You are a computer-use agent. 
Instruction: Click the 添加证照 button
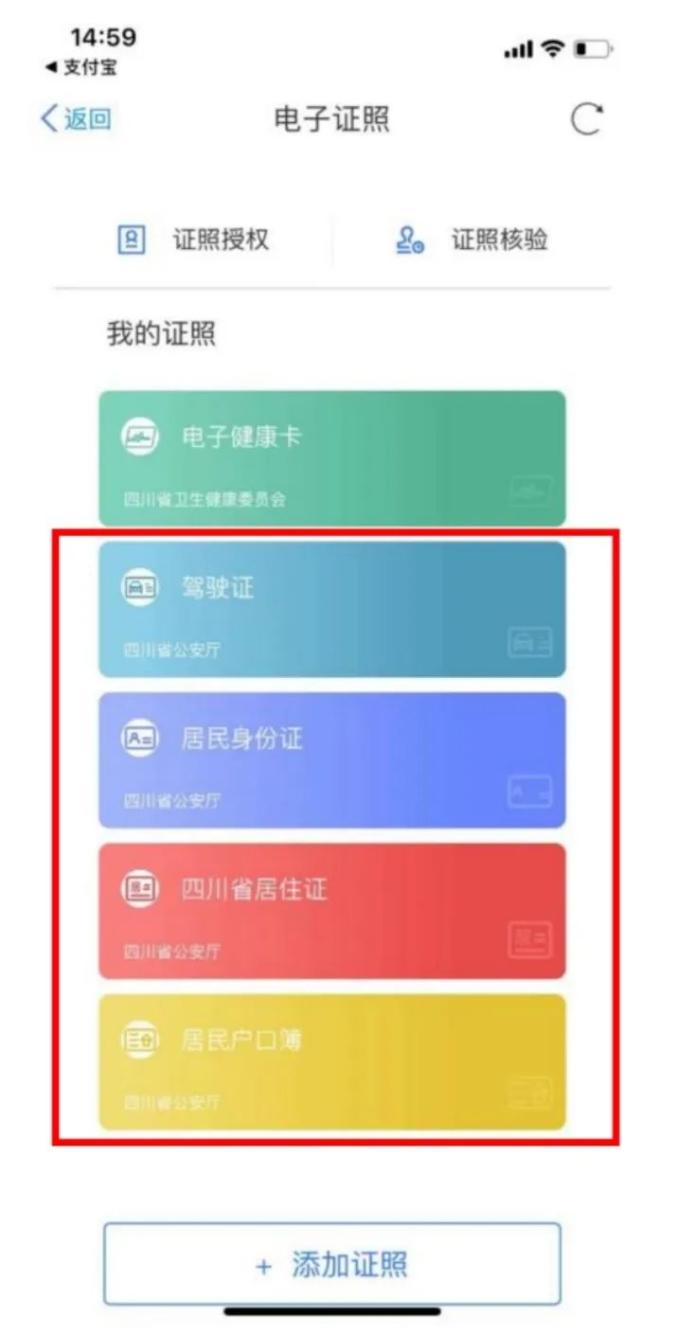[x=332, y=1264]
